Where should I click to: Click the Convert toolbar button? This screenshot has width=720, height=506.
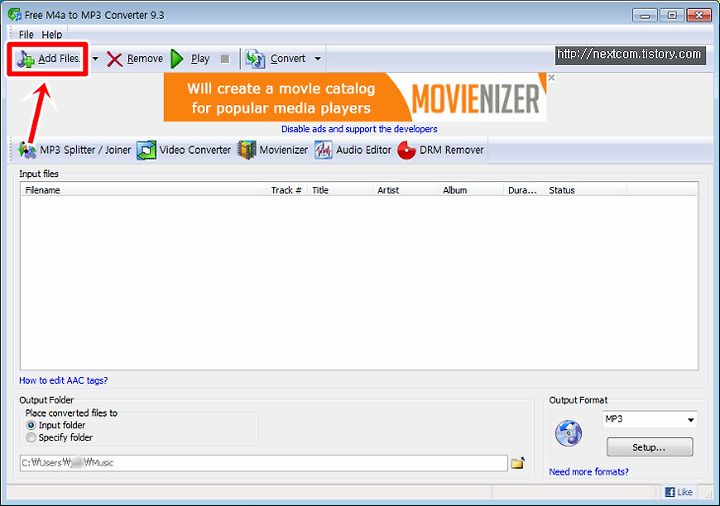pyautogui.click(x=275, y=59)
